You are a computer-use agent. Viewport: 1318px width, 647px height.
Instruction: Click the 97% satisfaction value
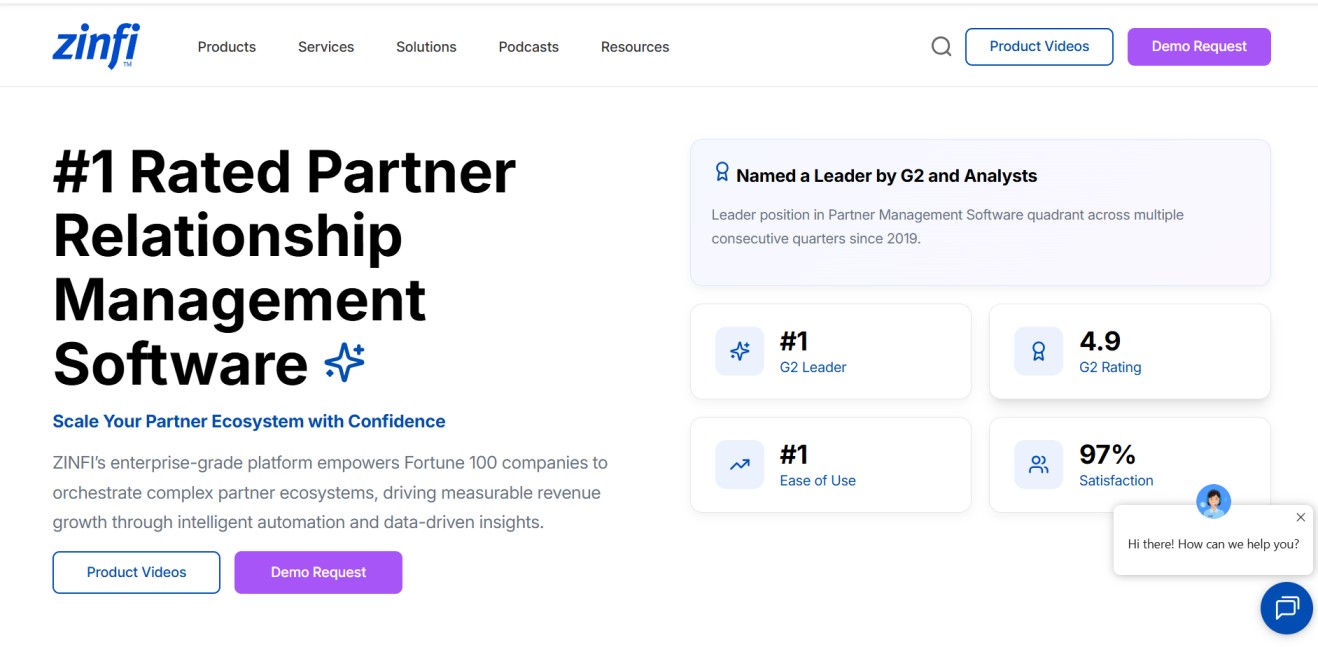click(1107, 454)
